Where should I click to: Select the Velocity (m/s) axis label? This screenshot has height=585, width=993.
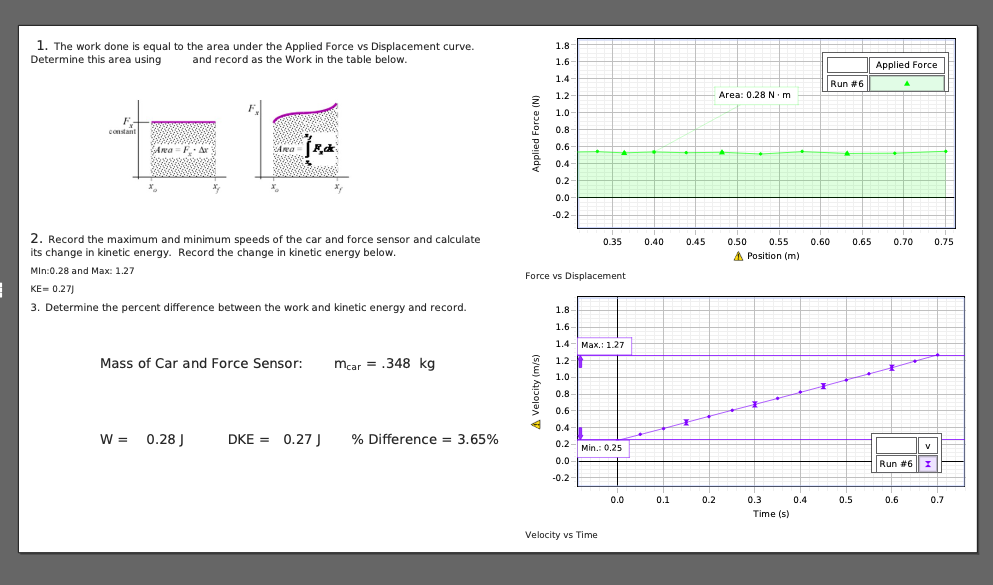tap(536, 384)
